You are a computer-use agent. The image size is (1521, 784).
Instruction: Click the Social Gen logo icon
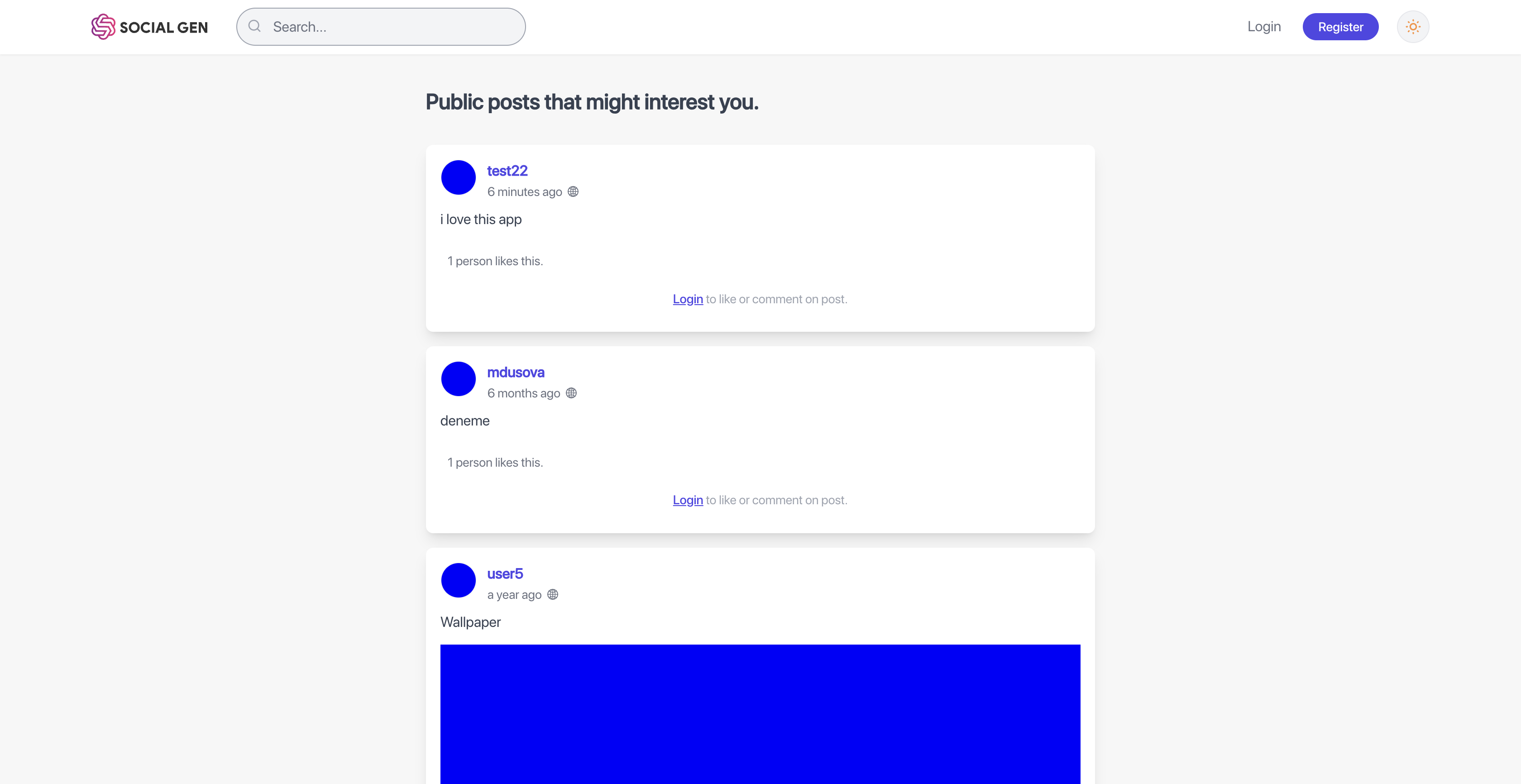[x=103, y=27]
